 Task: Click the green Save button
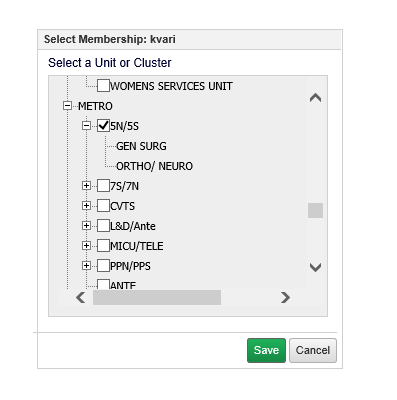pos(266,350)
